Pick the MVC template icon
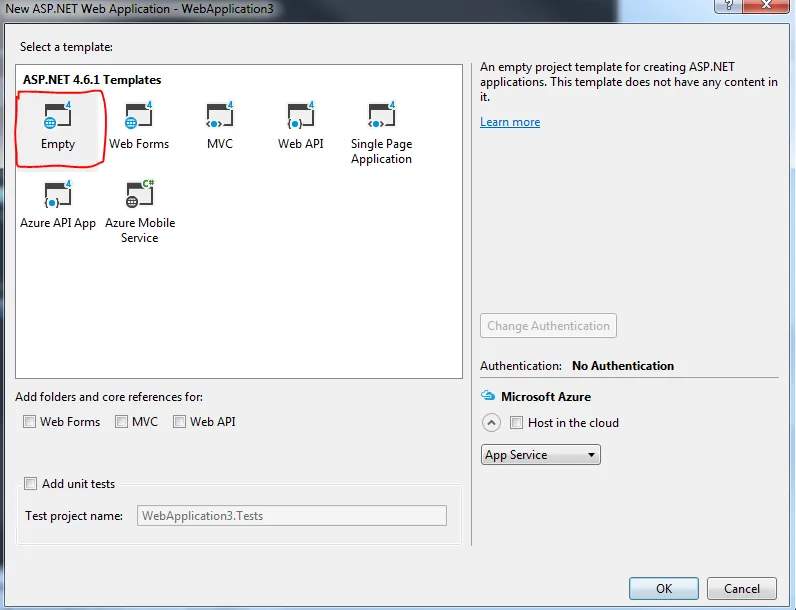Viewport: 796px width, 610px height. (219, 116)
